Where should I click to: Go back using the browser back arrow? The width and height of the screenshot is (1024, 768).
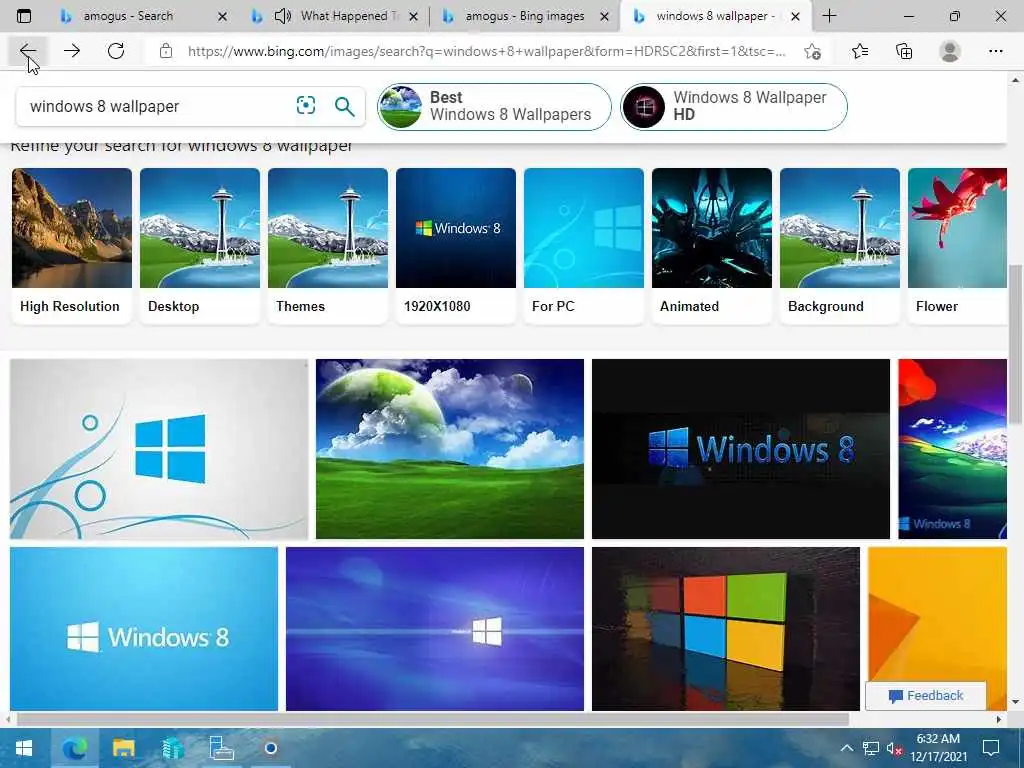[27, 51]
